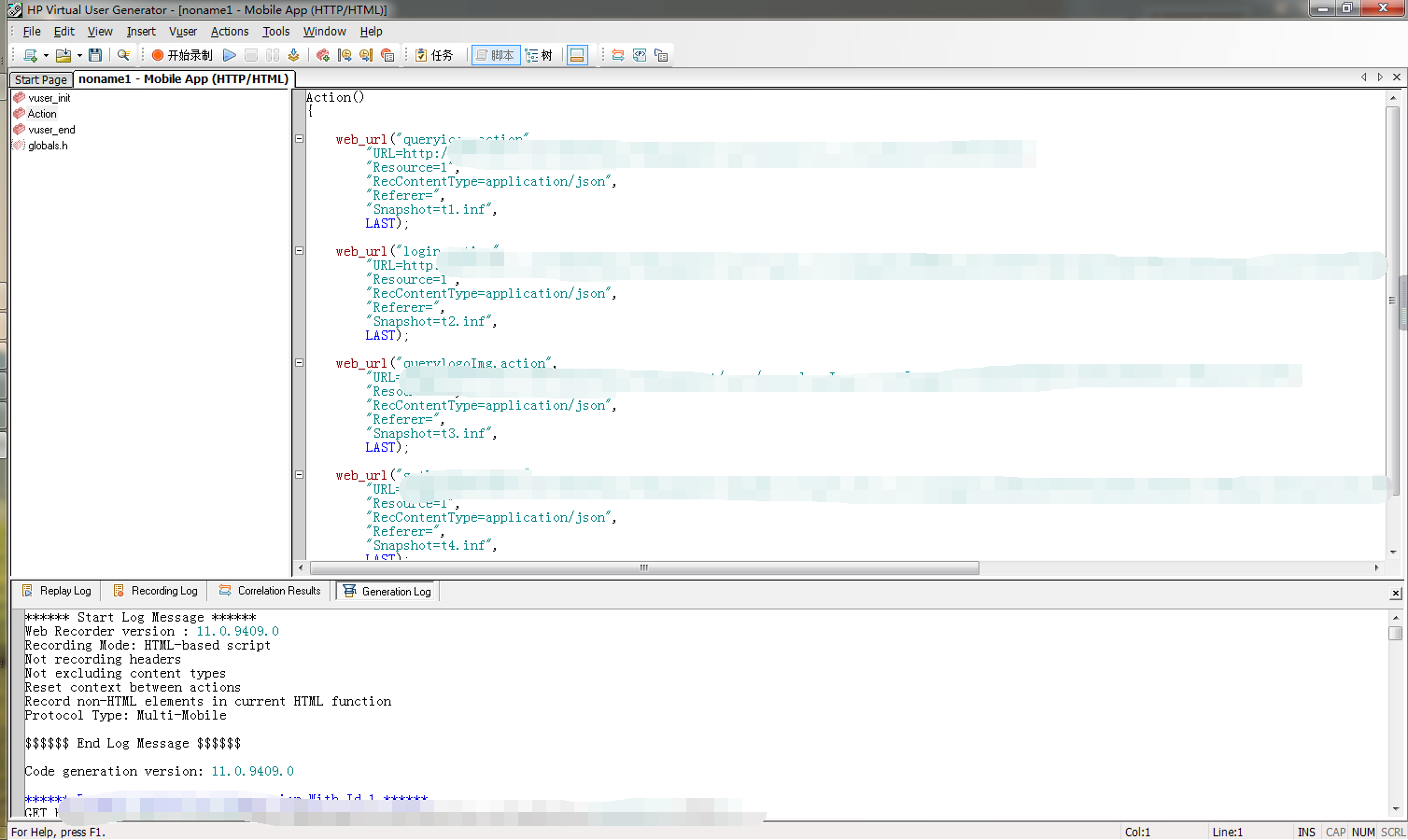The height and width of the screenshot is (840, 1408).
Task: Select the Correlation Results tab
Action: point(270,591)
